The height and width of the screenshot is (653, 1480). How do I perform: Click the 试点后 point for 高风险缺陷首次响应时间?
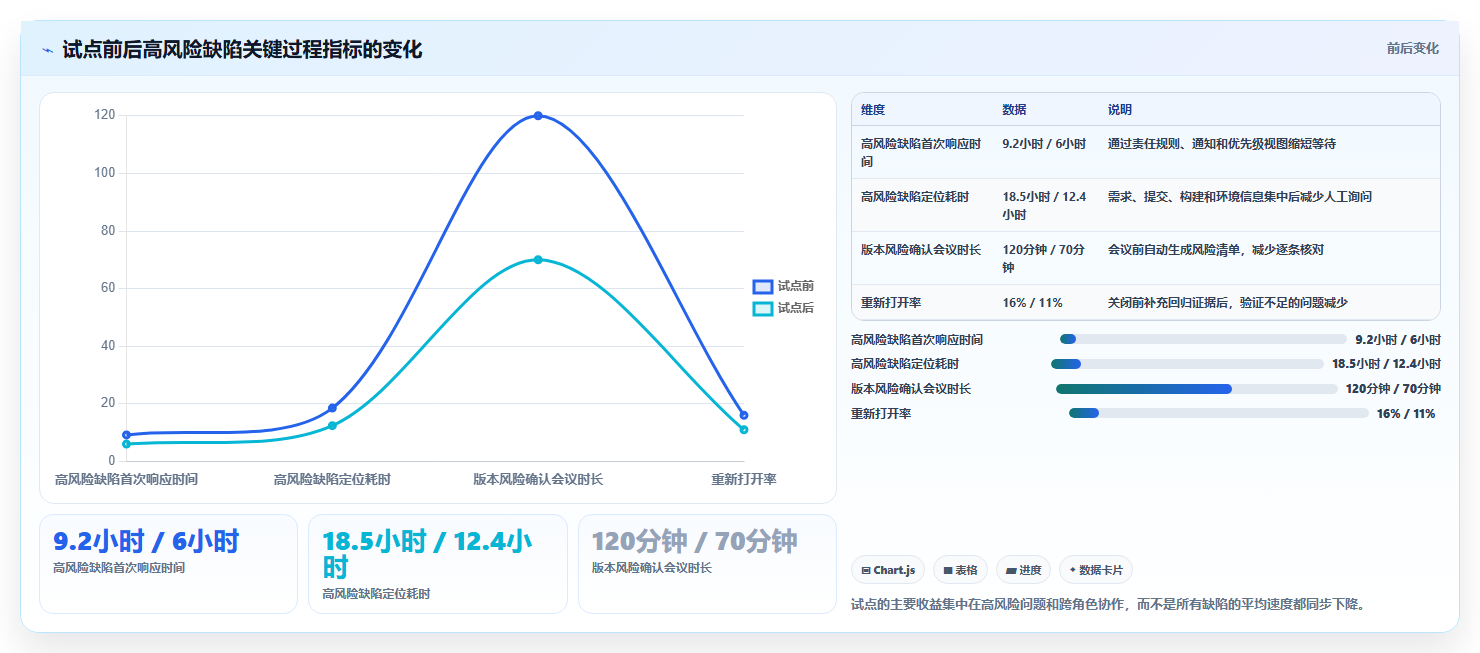tap(126, 444)
